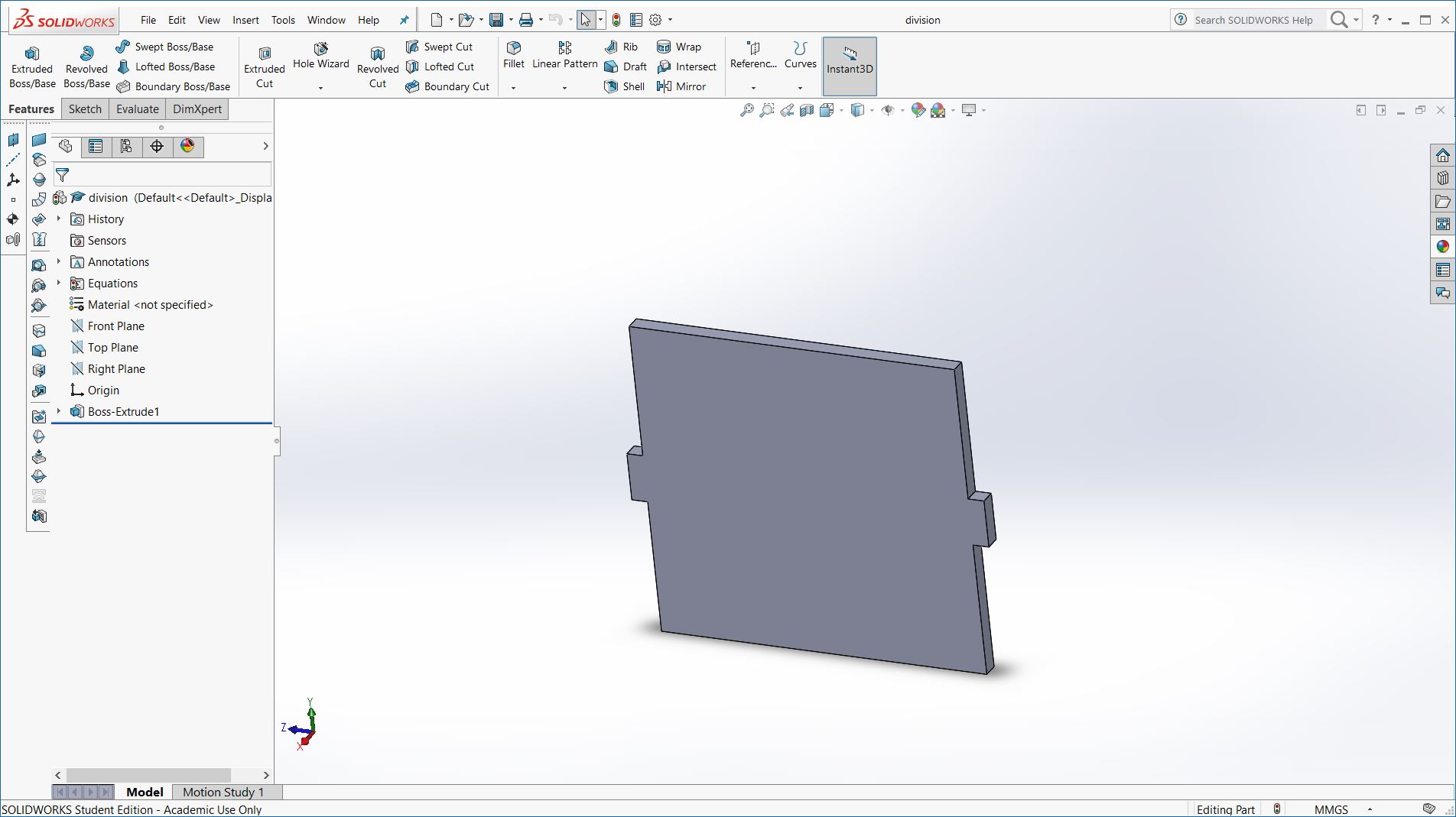Expand the Boss-Extrude1 feature node
Image resolution: width=1456 pixels, height=817 pixels.
59,411
